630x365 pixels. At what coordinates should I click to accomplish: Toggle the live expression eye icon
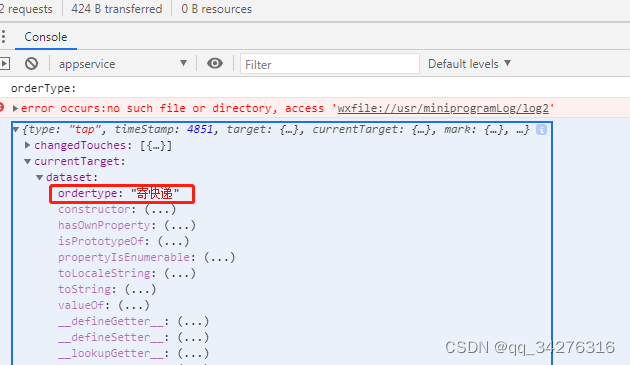pyautogui.click(x=215, y=64)
